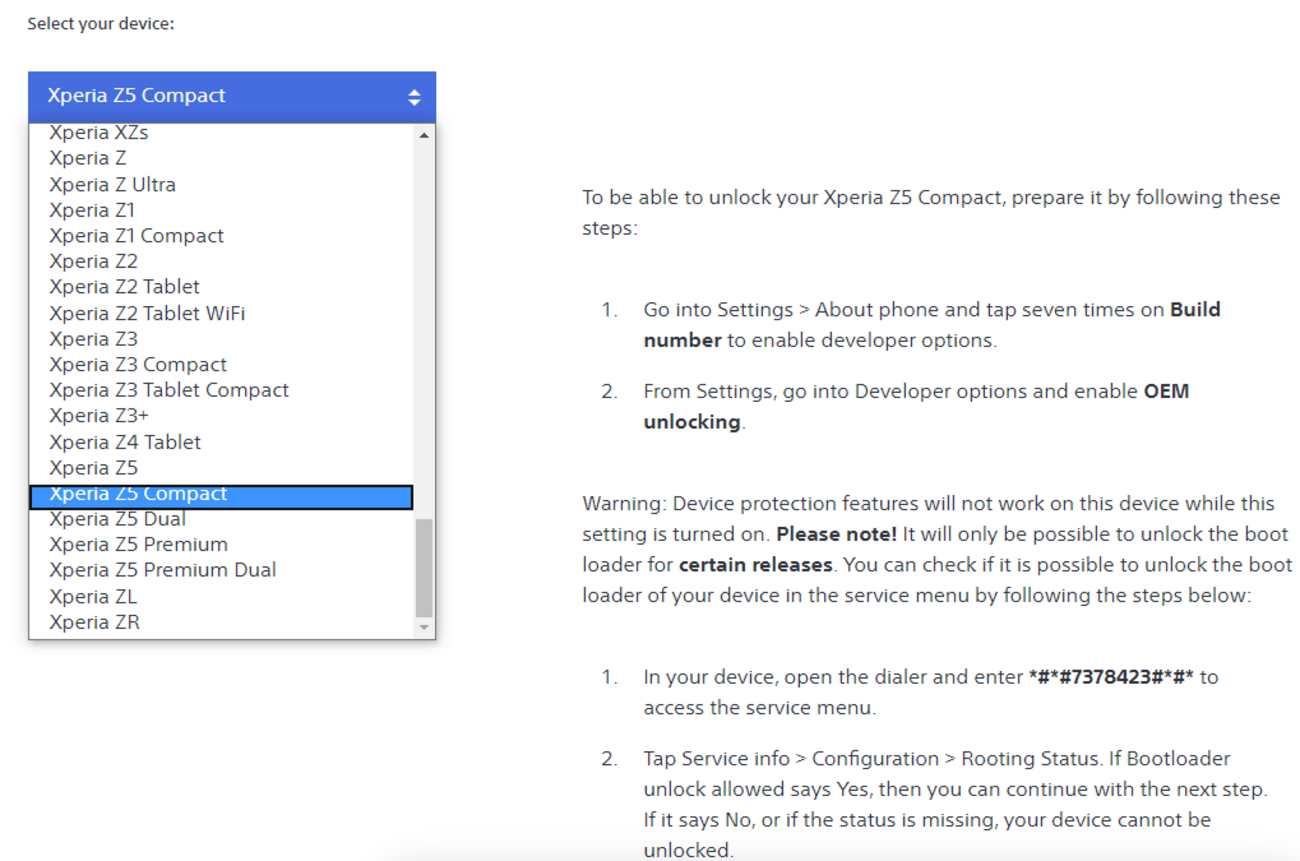Image resolution: width=1300 pixels, height=861 pixels.
Task: Click the bold 'Build number' text
Action: pyautogui.click(x=932, y=325)
